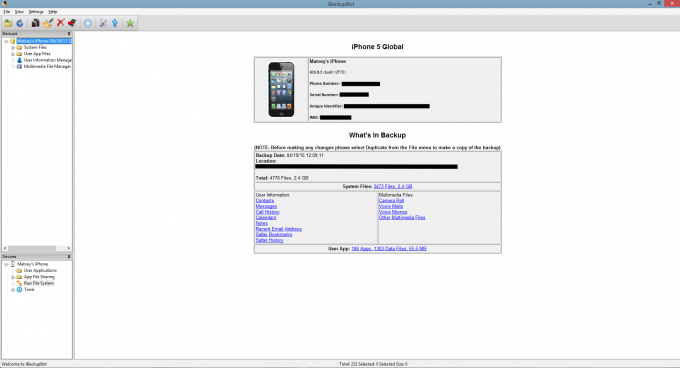Click the open backup folder toolbar icon

(x=8, y=23)
